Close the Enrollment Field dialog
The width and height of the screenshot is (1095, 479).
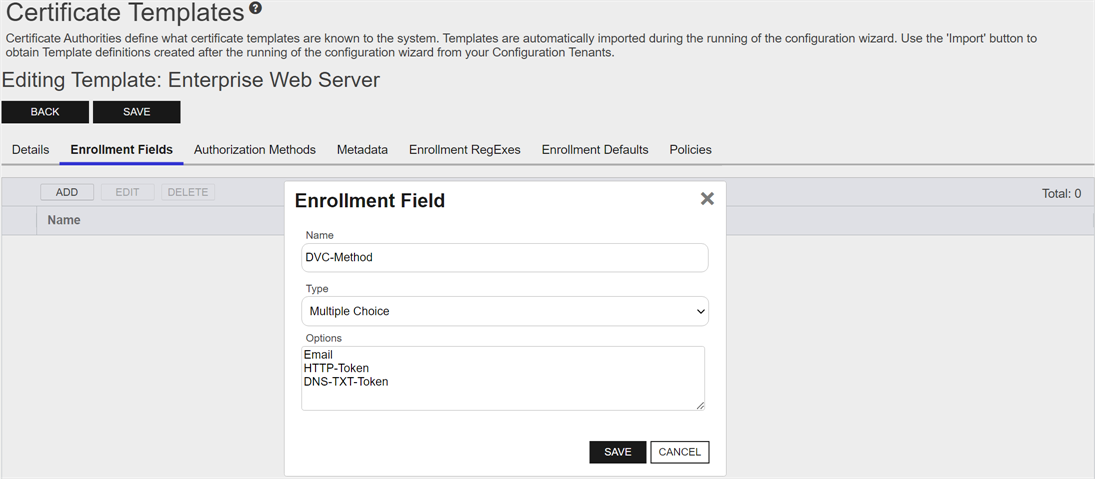(x=707, y=199)
